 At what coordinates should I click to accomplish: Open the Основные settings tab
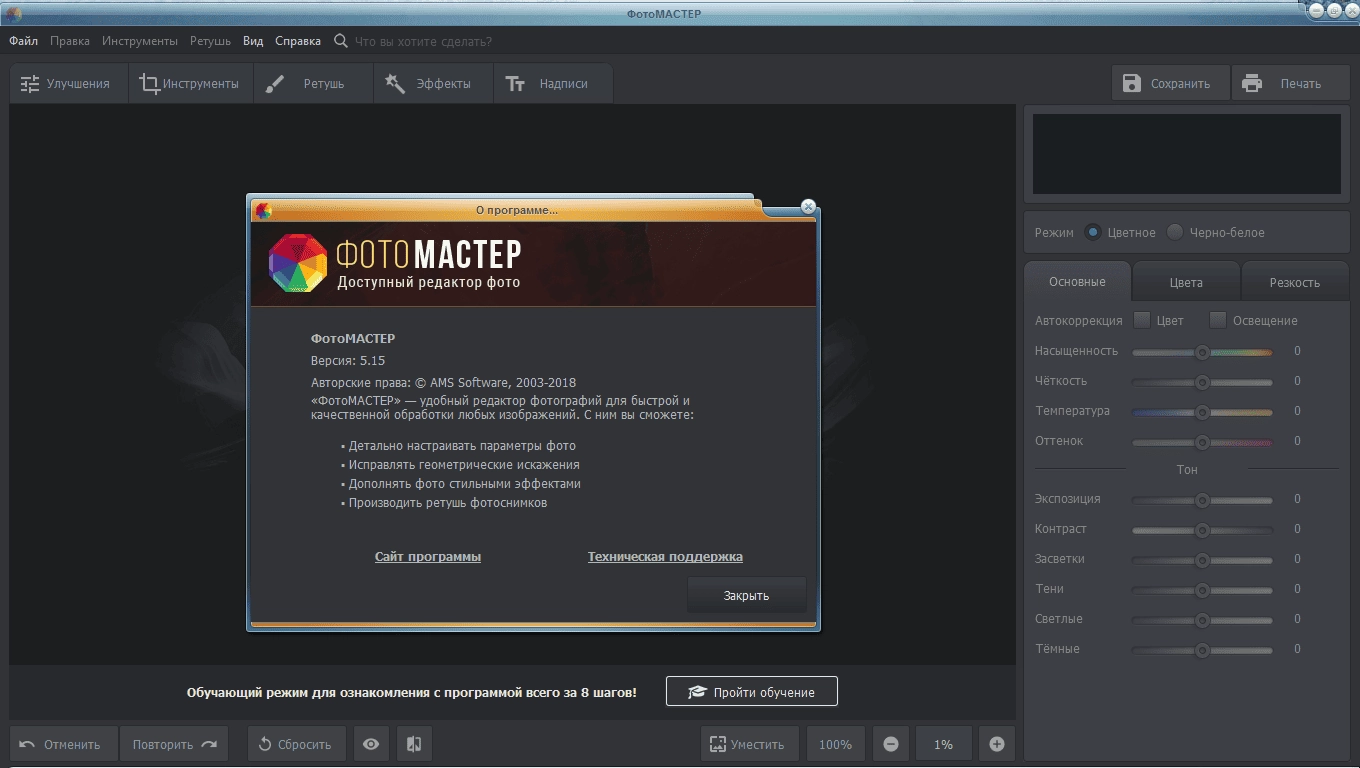(x=1077, y=282)
